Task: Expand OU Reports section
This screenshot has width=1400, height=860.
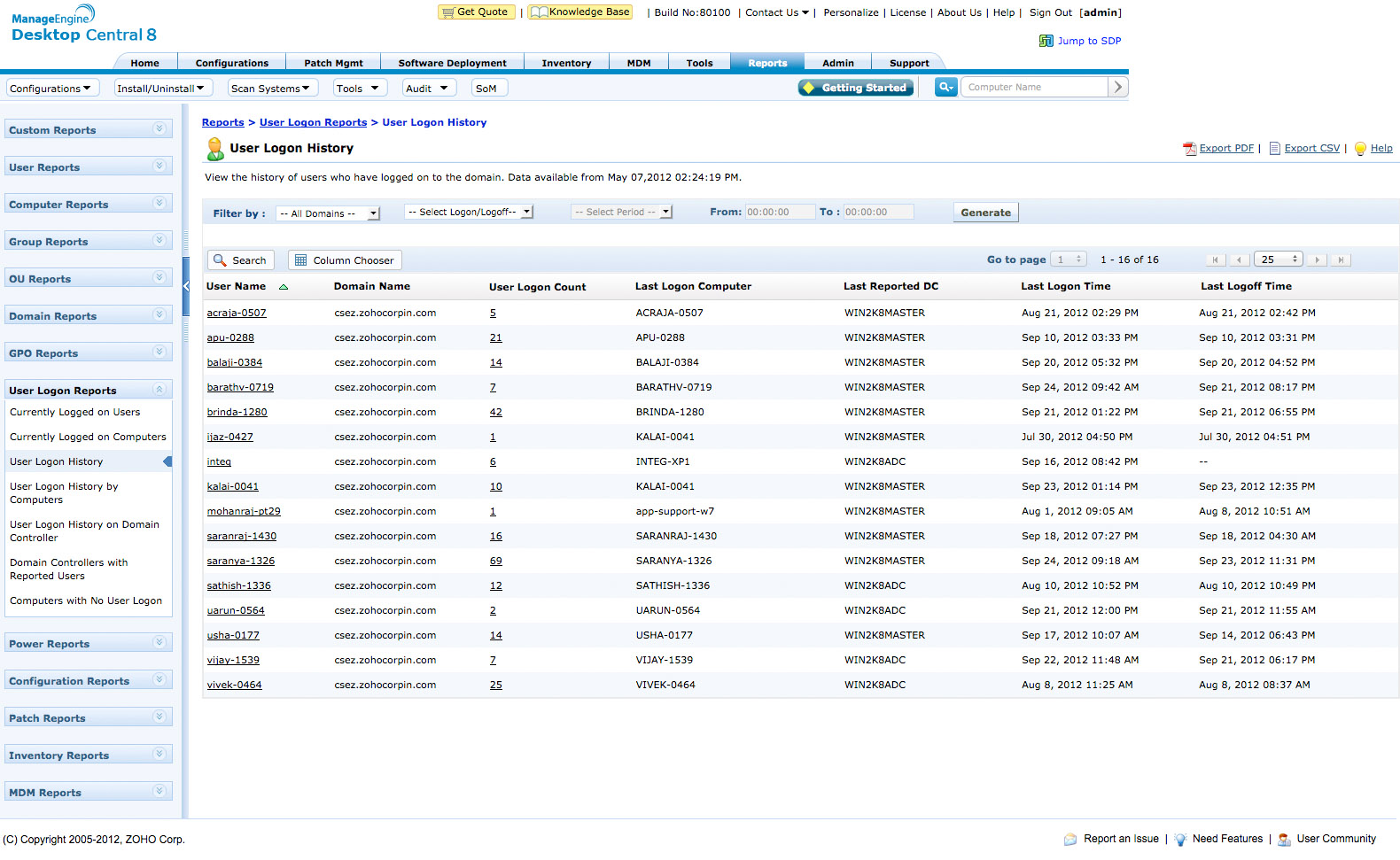Action: click(159, 278)
